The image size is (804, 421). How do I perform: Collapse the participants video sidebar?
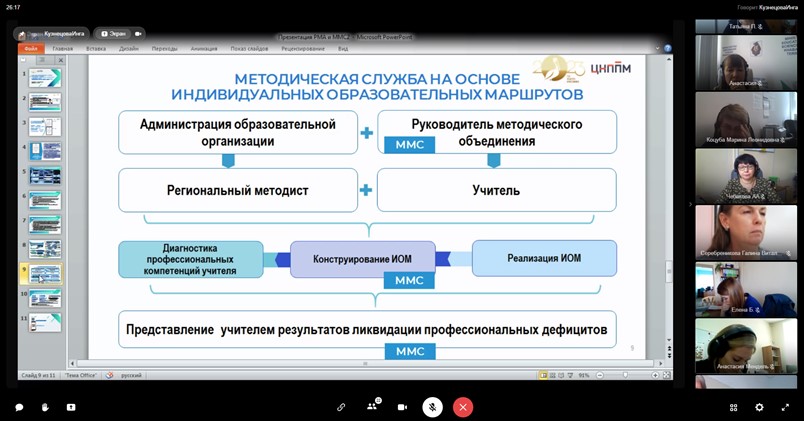point(689,204)
